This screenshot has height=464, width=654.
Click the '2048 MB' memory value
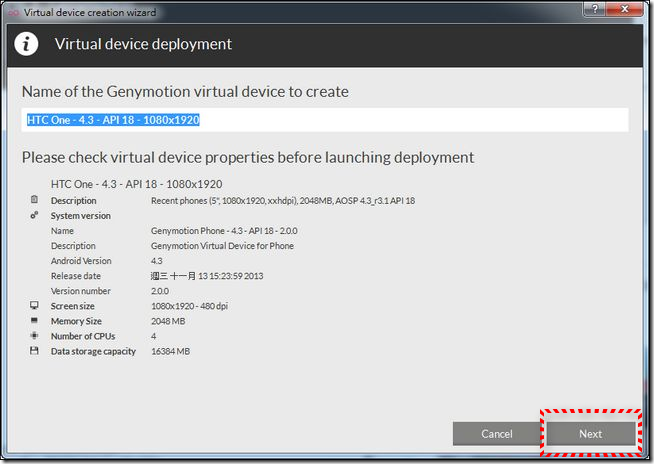point(168,321)
